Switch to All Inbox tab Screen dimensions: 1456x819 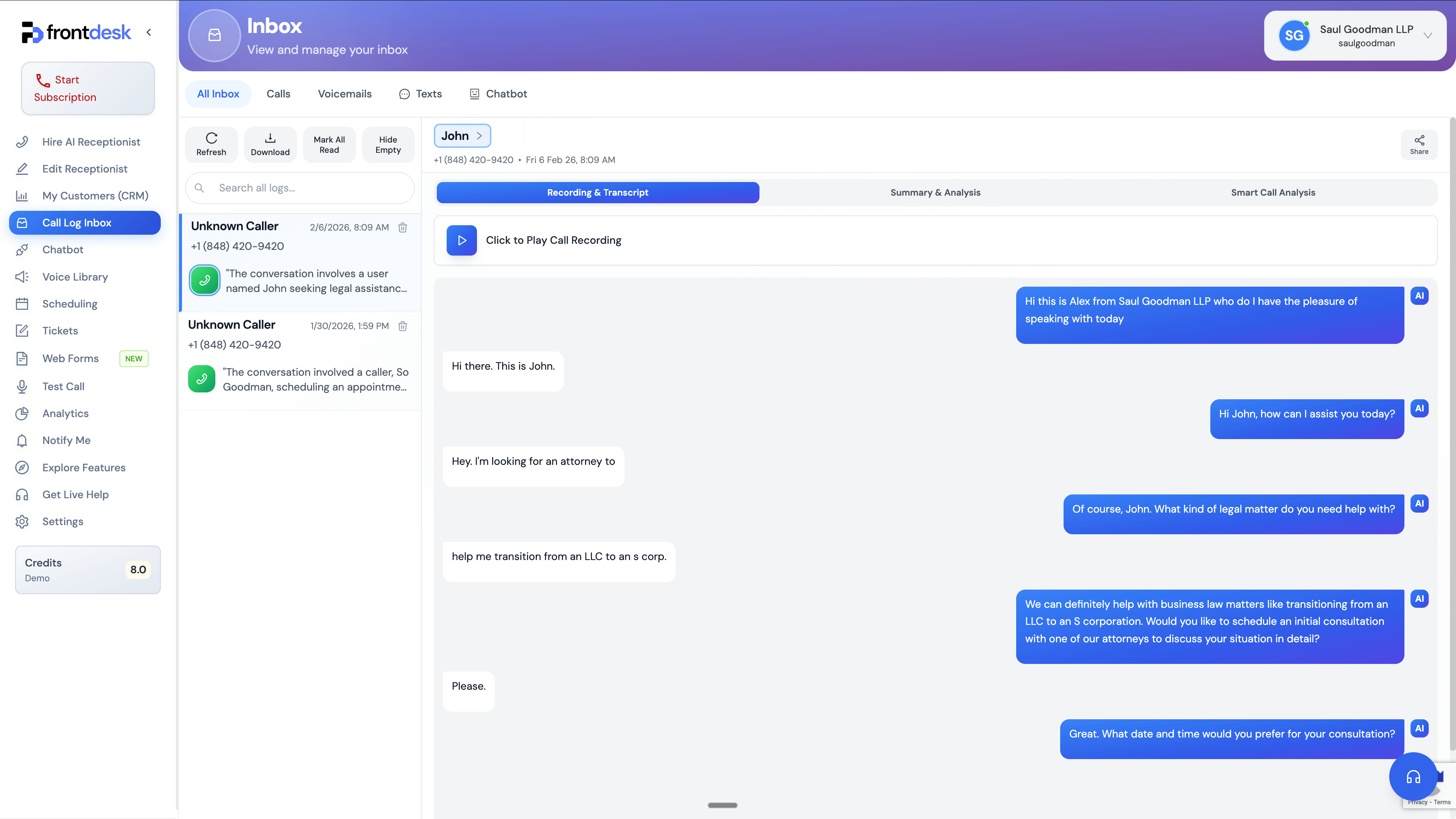click(218, 94)
